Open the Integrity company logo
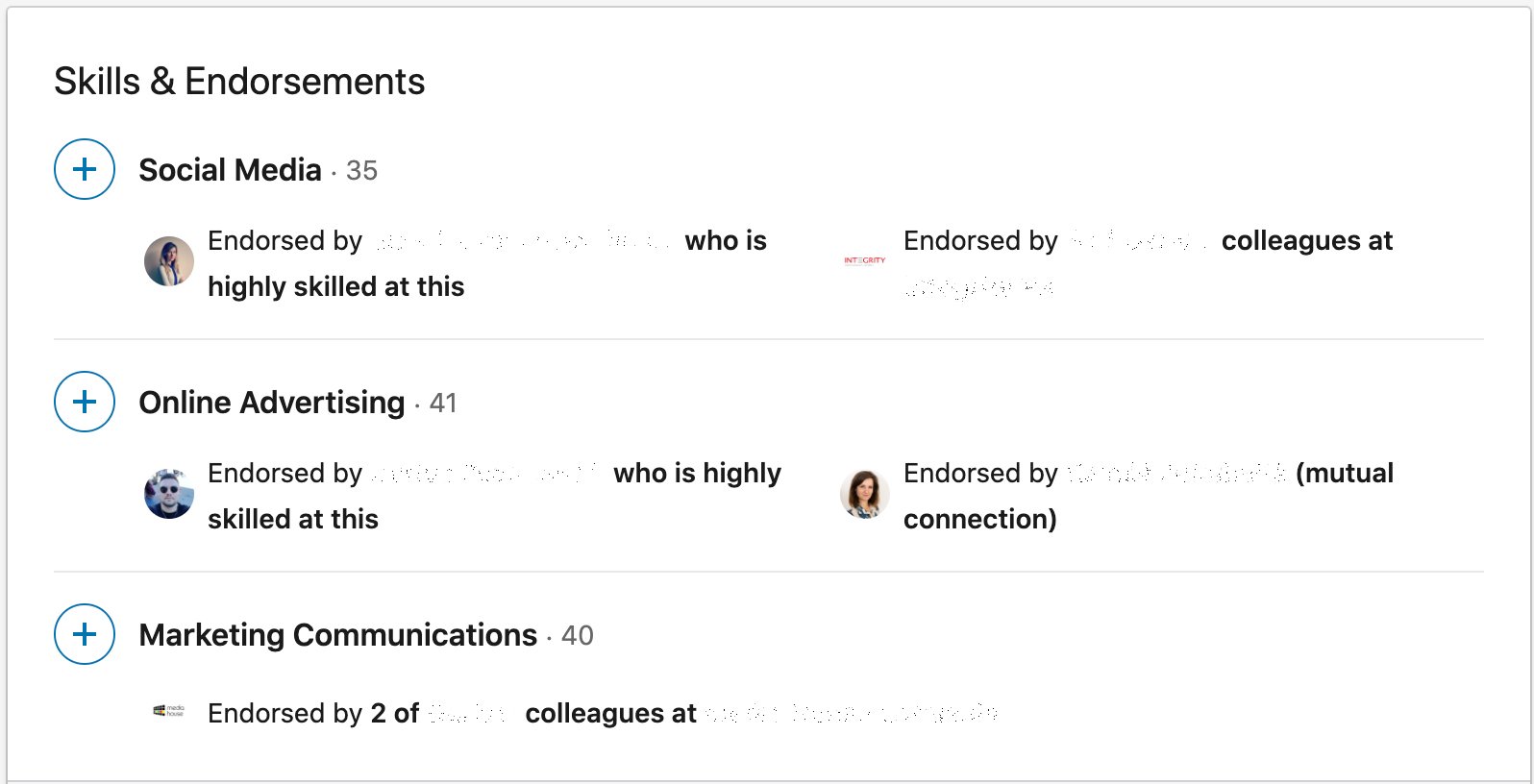Screen dimensions: 1534x784 pos(864,260)
